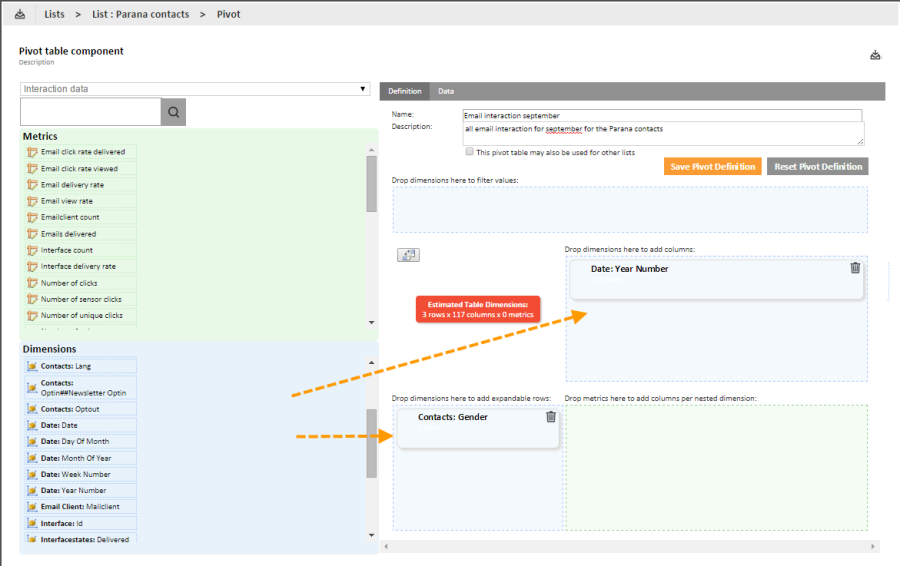Click the export icon at top right
Screen dimensions: 900x566
point(875,55)
